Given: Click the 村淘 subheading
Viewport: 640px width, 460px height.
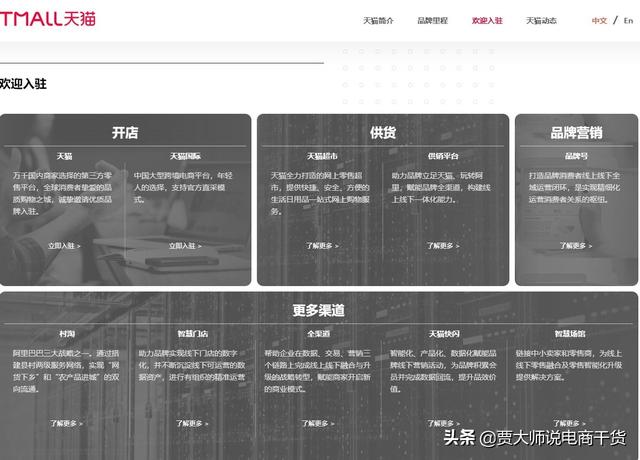Looking at the screenshot, I should coord(67,333).
